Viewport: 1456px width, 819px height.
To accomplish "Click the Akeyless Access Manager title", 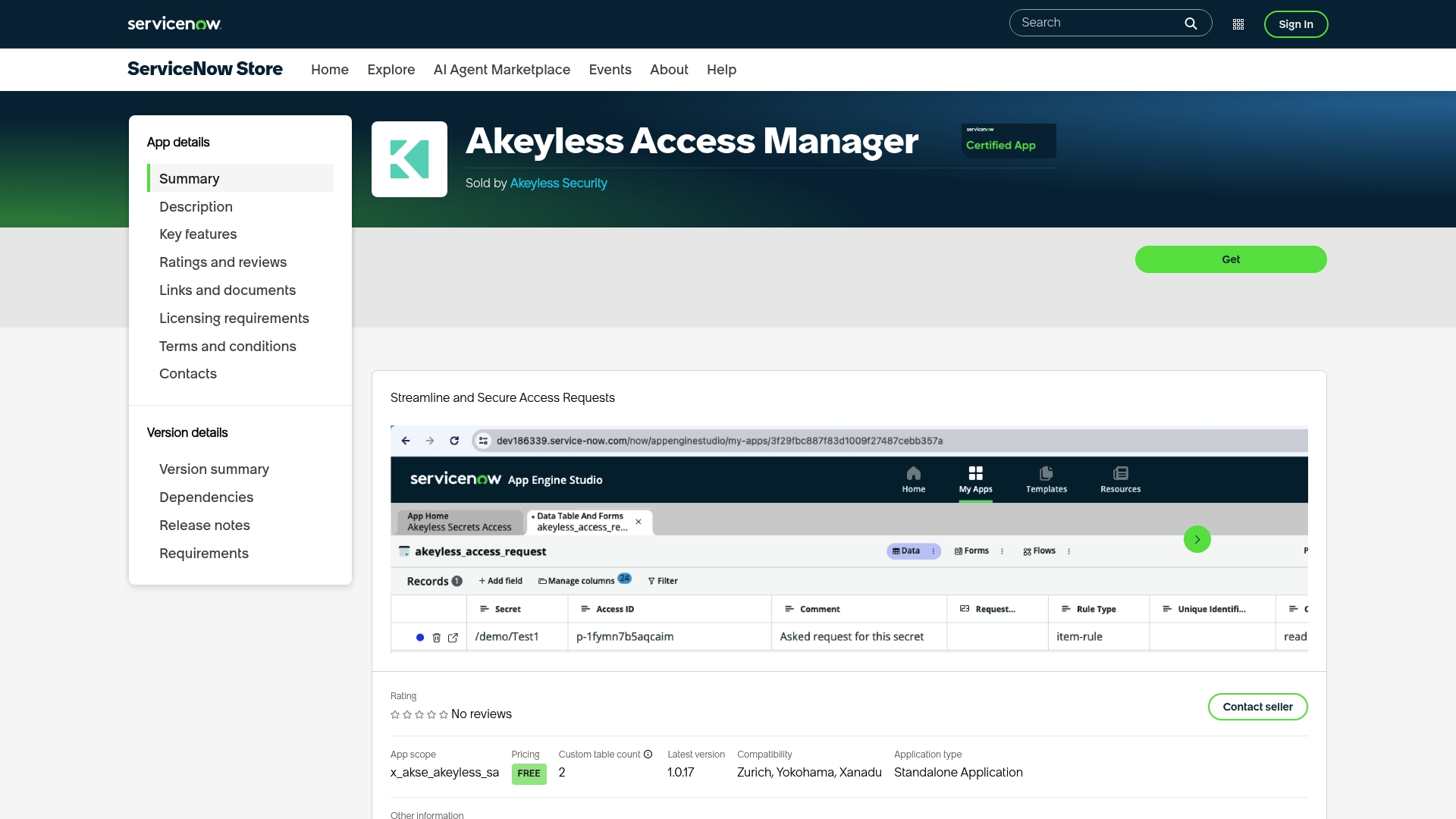I will tap(692, 141).
